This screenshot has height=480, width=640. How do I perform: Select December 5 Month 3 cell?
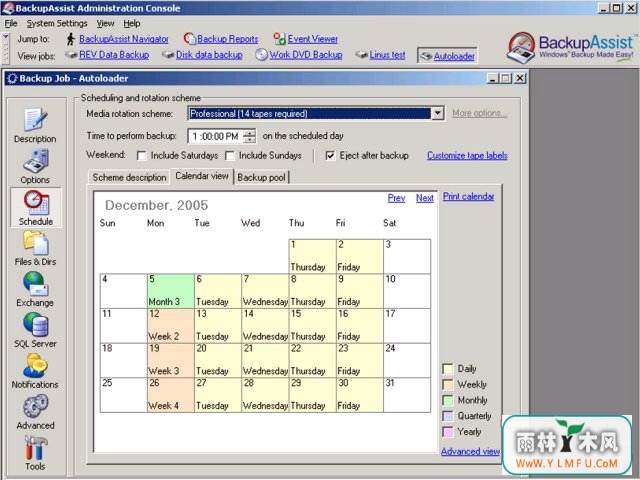171,291
